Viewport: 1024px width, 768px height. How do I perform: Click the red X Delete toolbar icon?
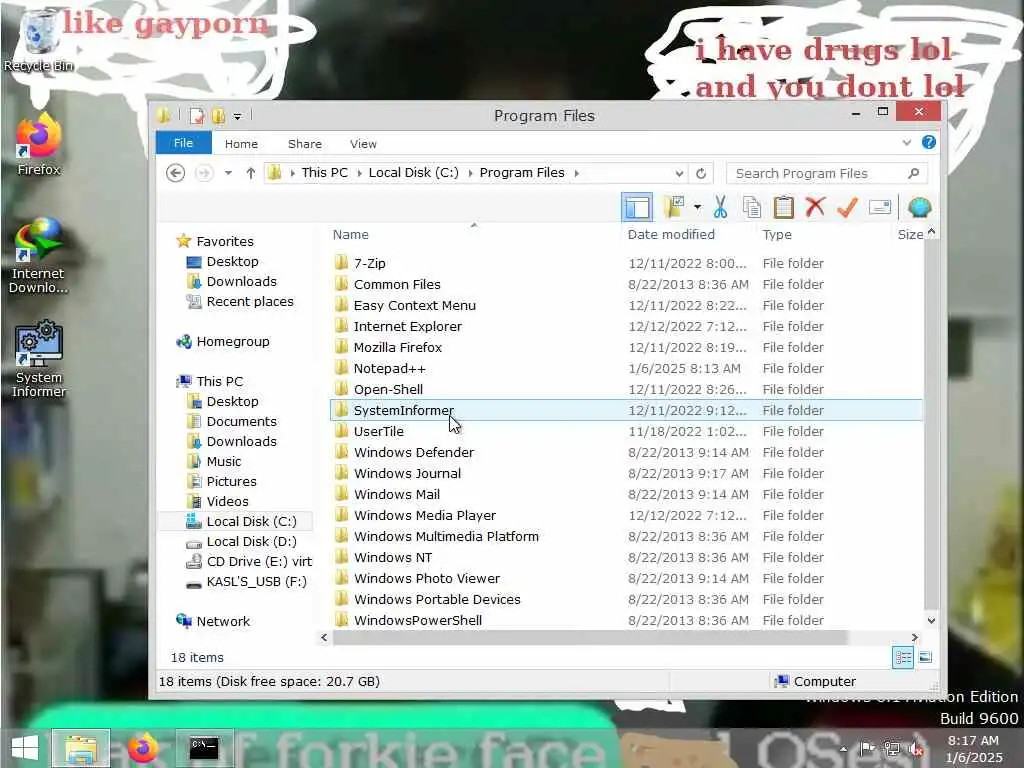tap(815, 207)
